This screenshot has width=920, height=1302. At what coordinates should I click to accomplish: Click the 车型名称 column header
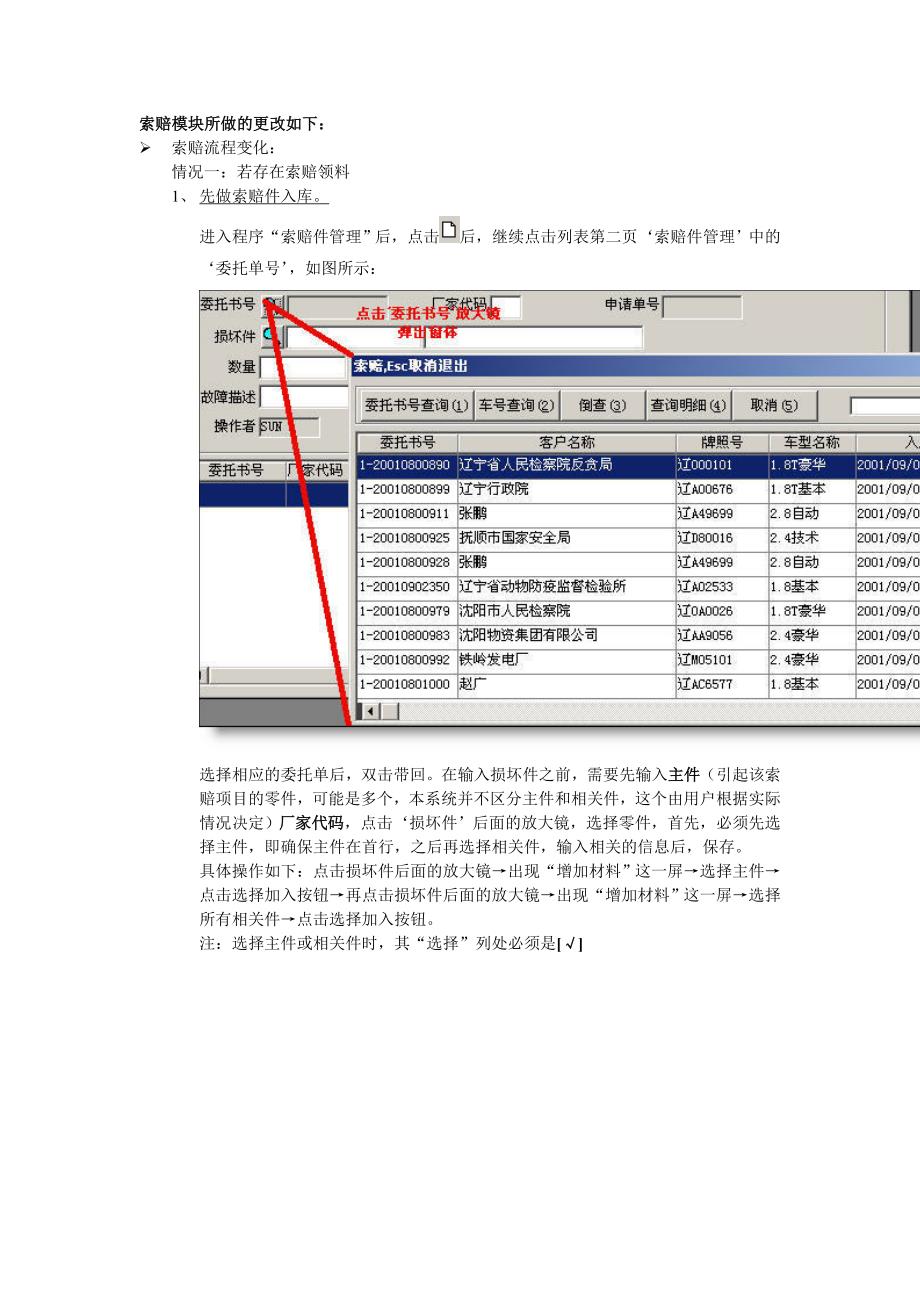tap(811, 442)
